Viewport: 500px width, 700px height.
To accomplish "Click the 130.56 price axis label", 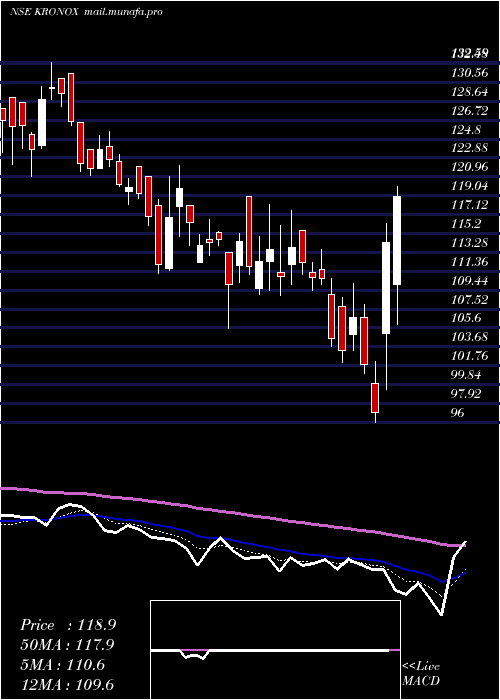I will coord(470,73).
